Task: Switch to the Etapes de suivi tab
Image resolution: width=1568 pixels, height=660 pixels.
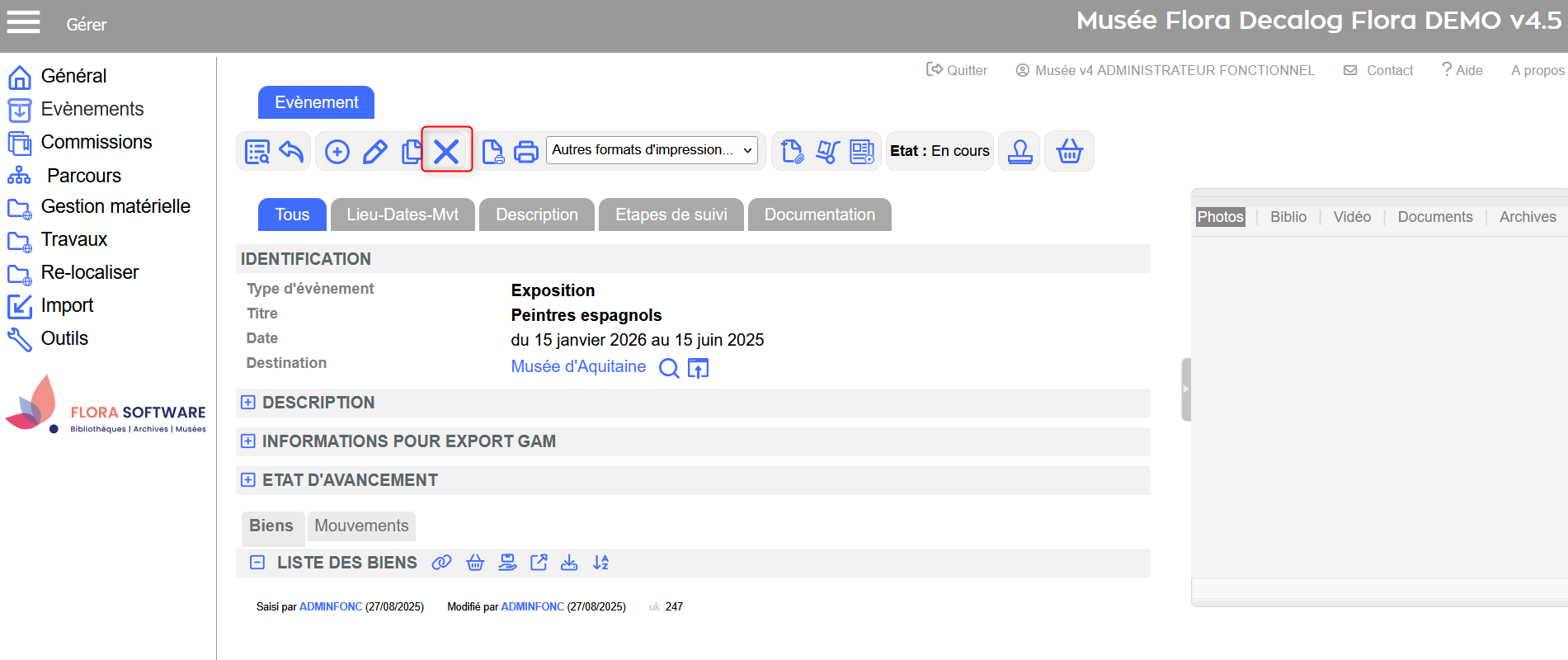Action: pyautogui.click(x=671, y=214)
